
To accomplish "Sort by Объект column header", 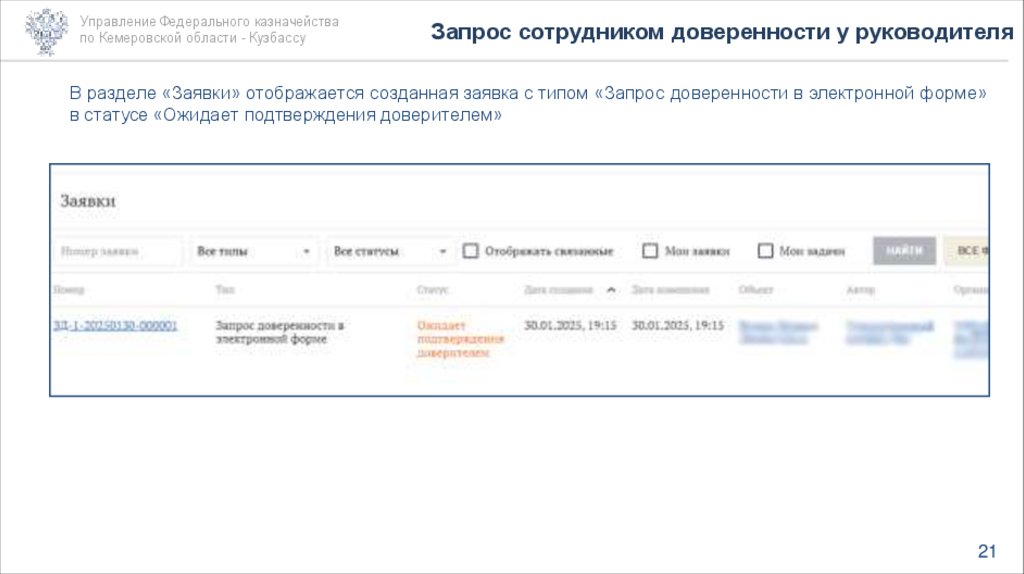I will coord(756,290).
